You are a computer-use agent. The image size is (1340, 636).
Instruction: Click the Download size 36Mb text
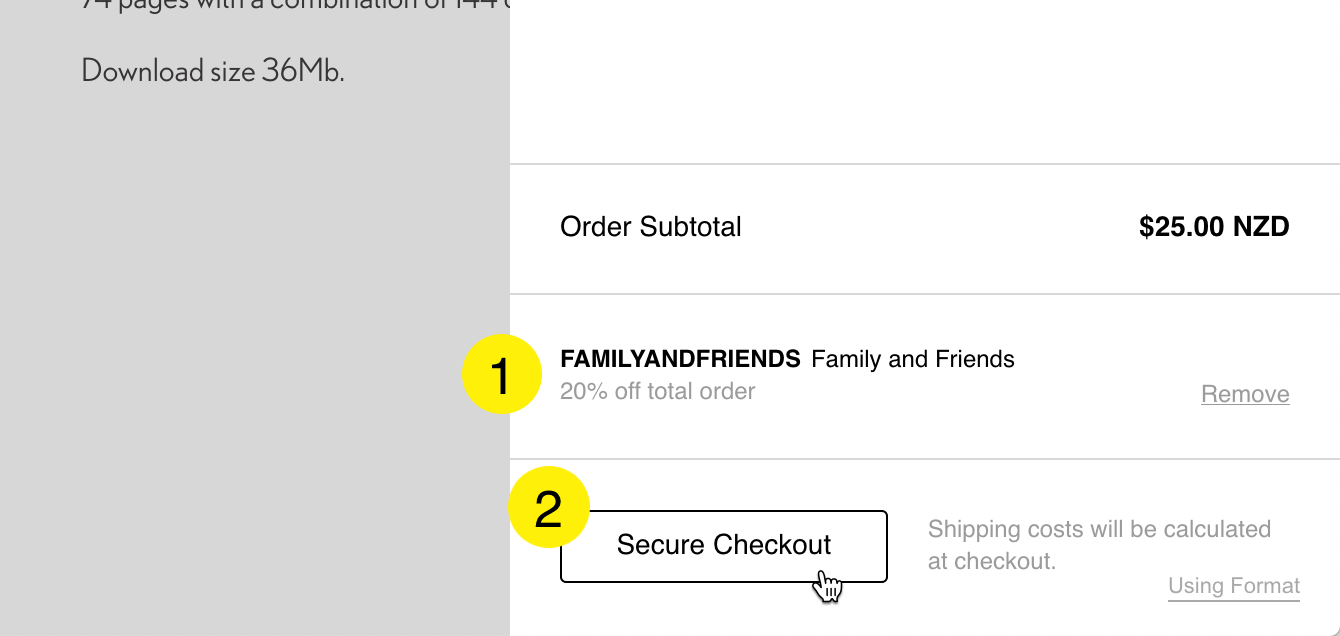[x=213, y=71]
